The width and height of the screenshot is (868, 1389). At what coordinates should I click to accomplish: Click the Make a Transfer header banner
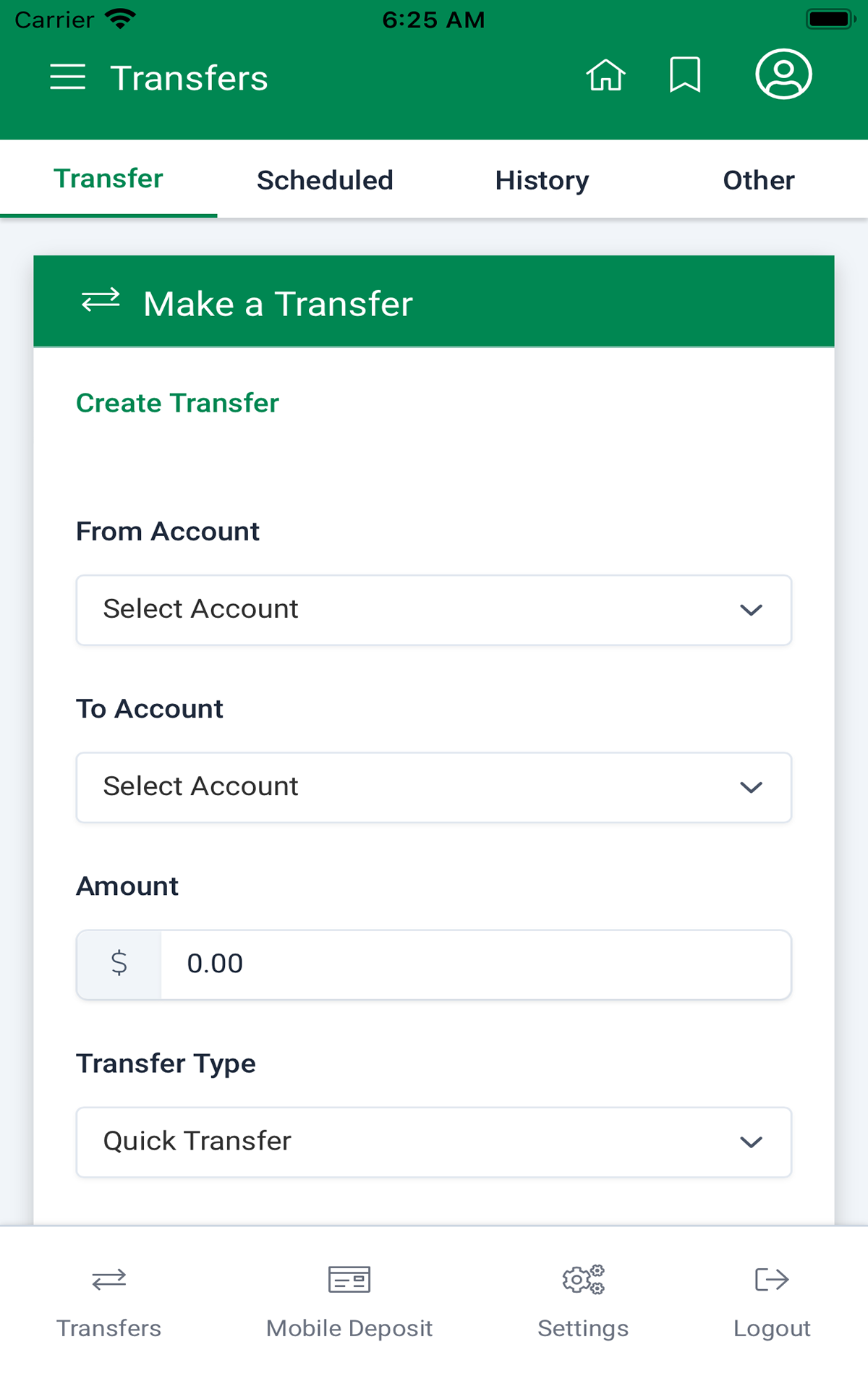point(433,302)
